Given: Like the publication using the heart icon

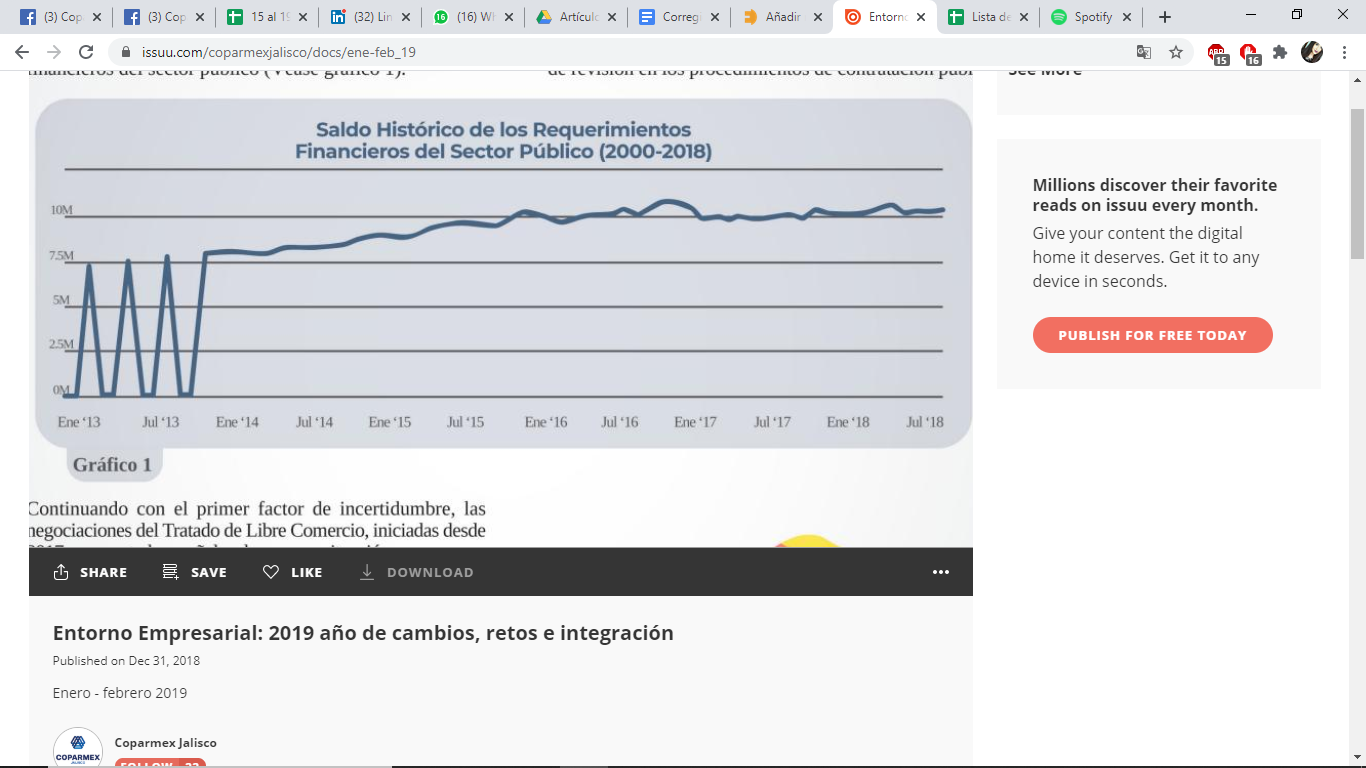Looking at the screenshot, I should [271, 572].
